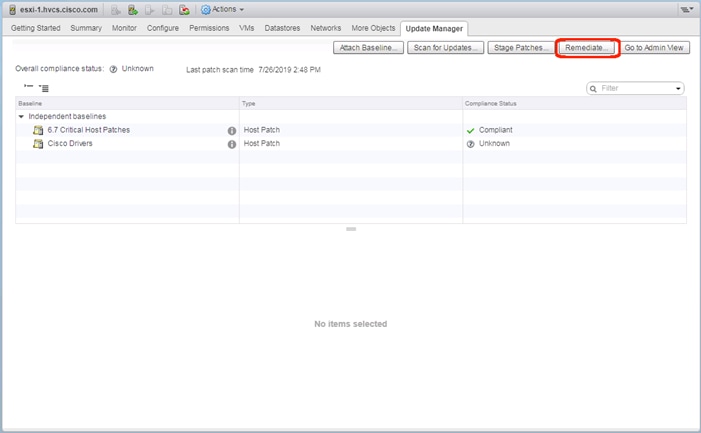Image resolution: width=701 pixels, height=433 pixels.
Task: Collapse the Independent baselines group
Action: 21,116
